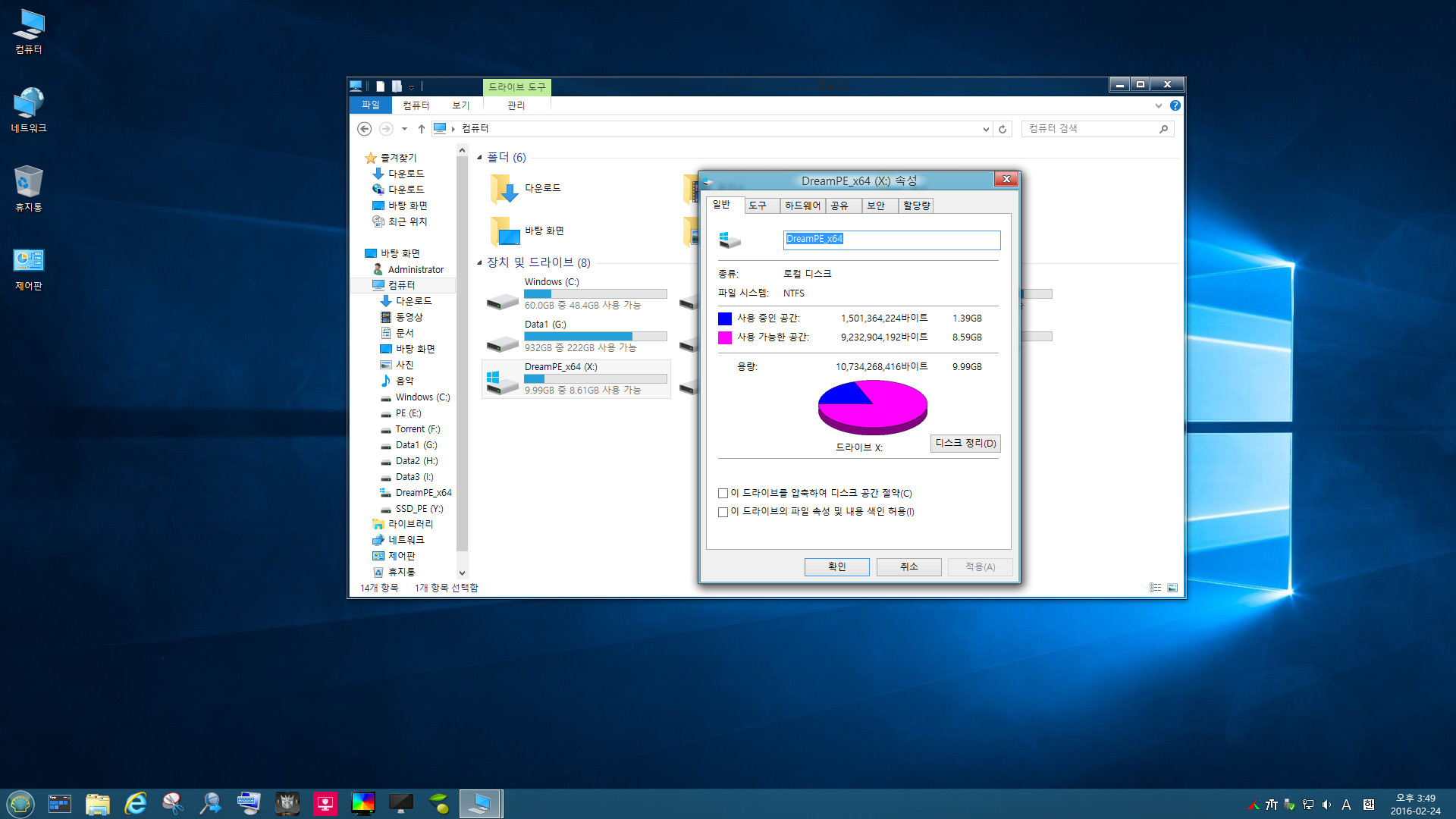
Task: Click the breadcrumb arrow before 컴퓨터
Action: [x=453, y=129]
